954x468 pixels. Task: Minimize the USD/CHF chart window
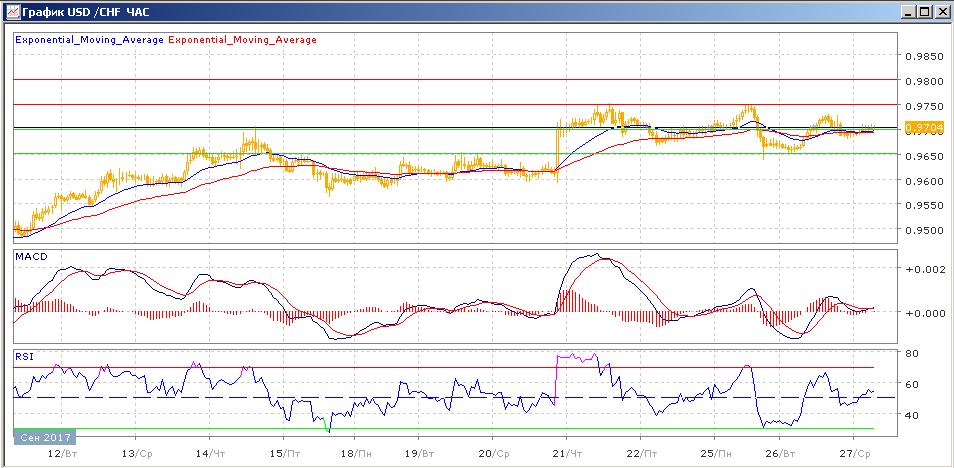point(908,11)
